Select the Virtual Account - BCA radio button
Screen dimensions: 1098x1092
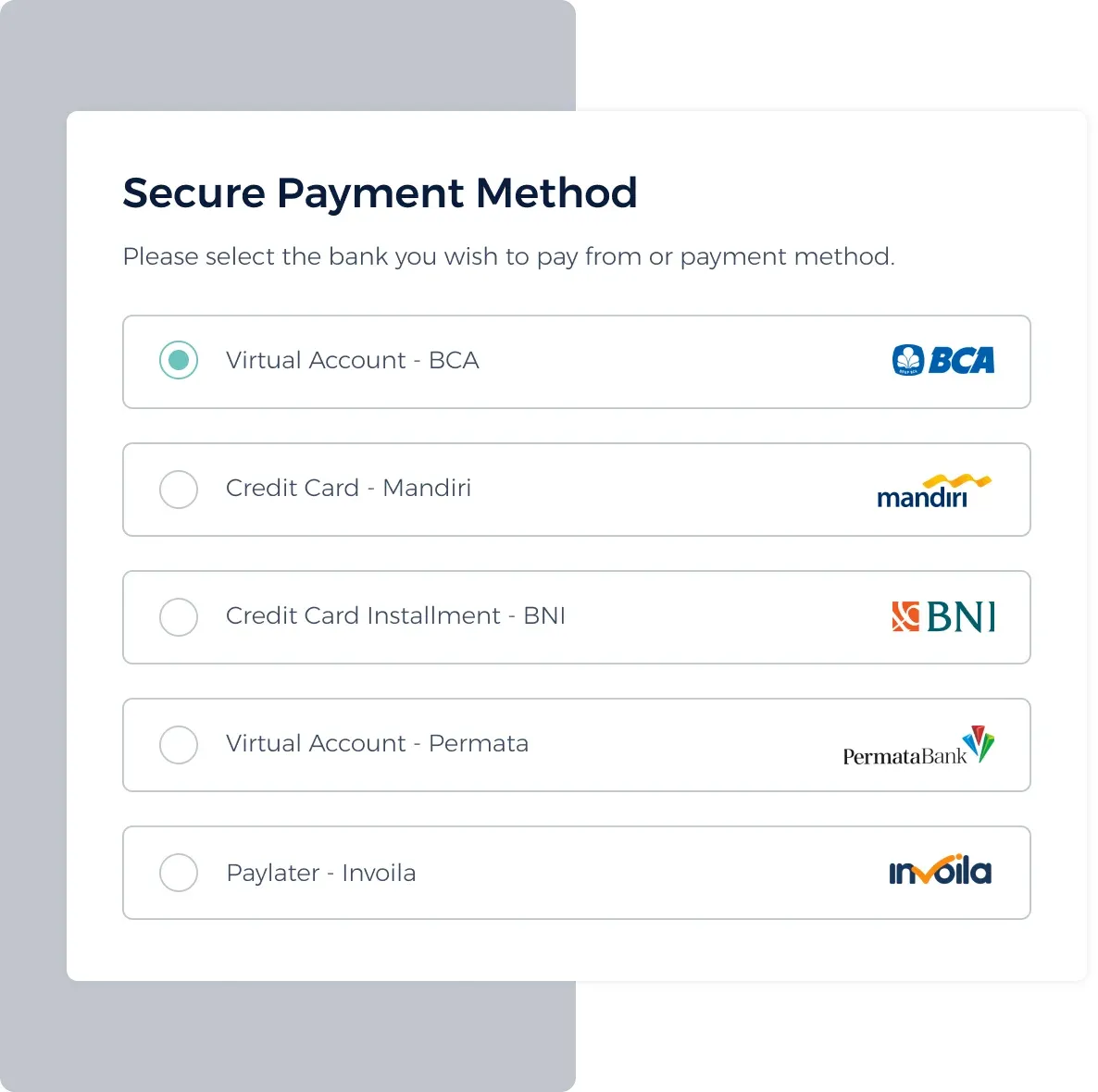[179, 360]
